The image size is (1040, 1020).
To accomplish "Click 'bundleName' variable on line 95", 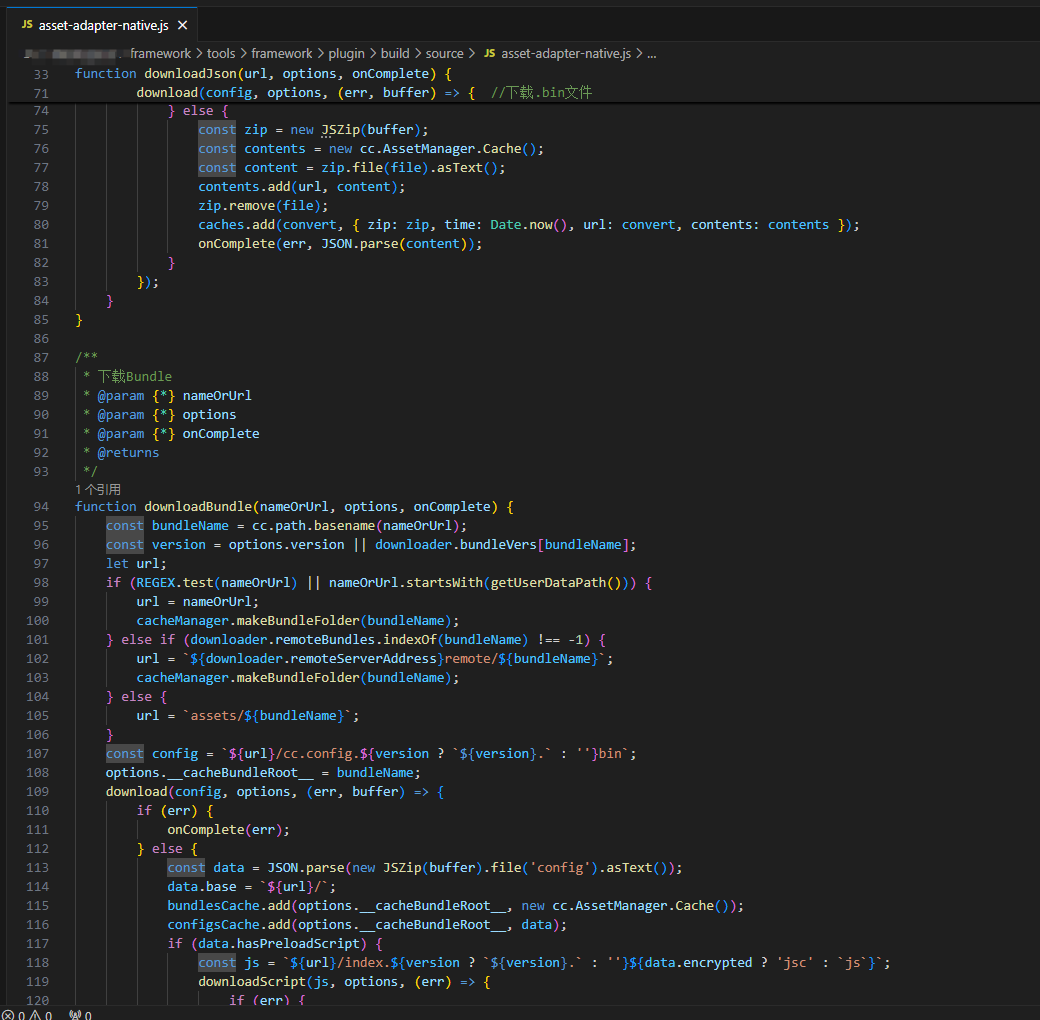I will click(x=190, y=525).
